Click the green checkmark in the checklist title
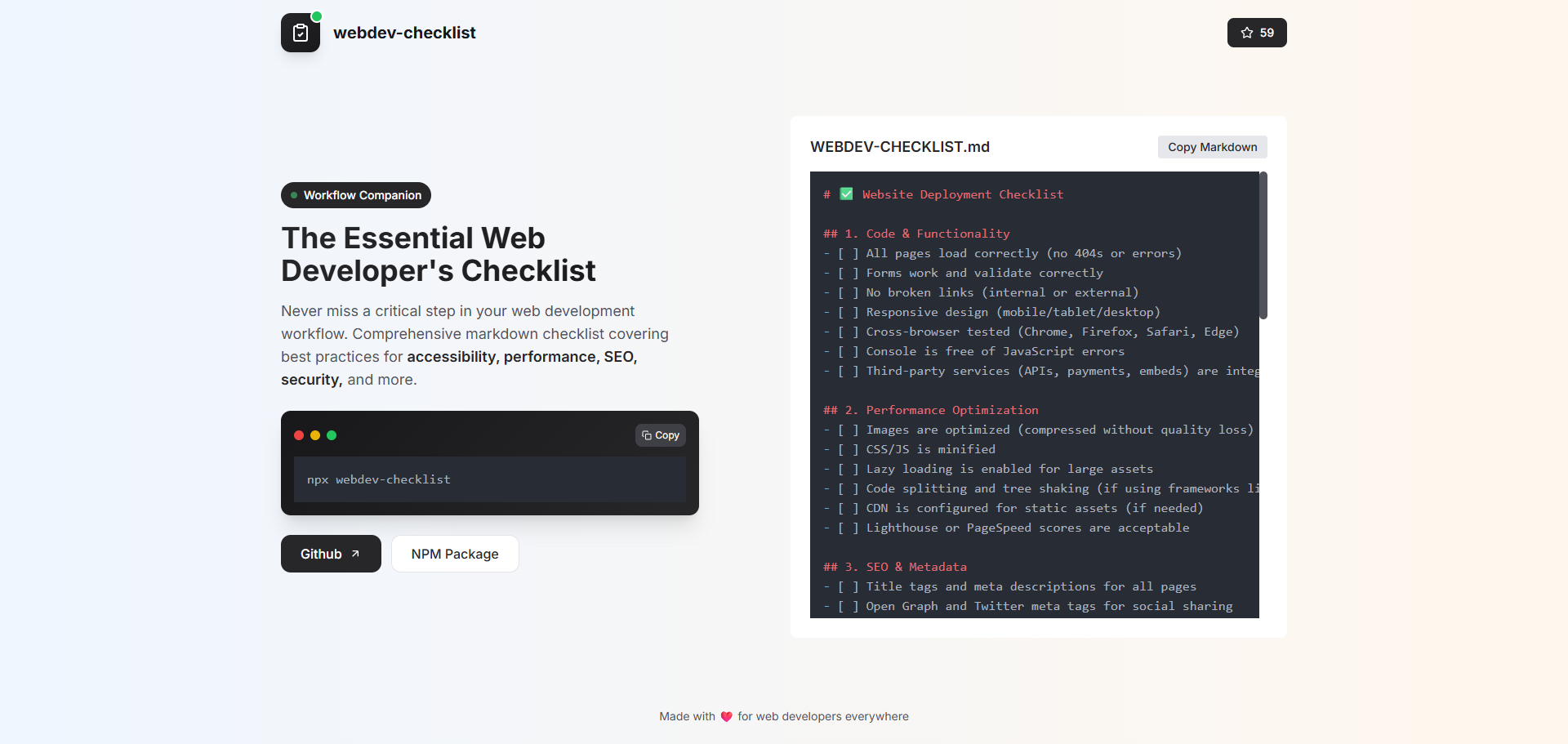Viewport: 1568px width, 744px height. pos(847,194)
